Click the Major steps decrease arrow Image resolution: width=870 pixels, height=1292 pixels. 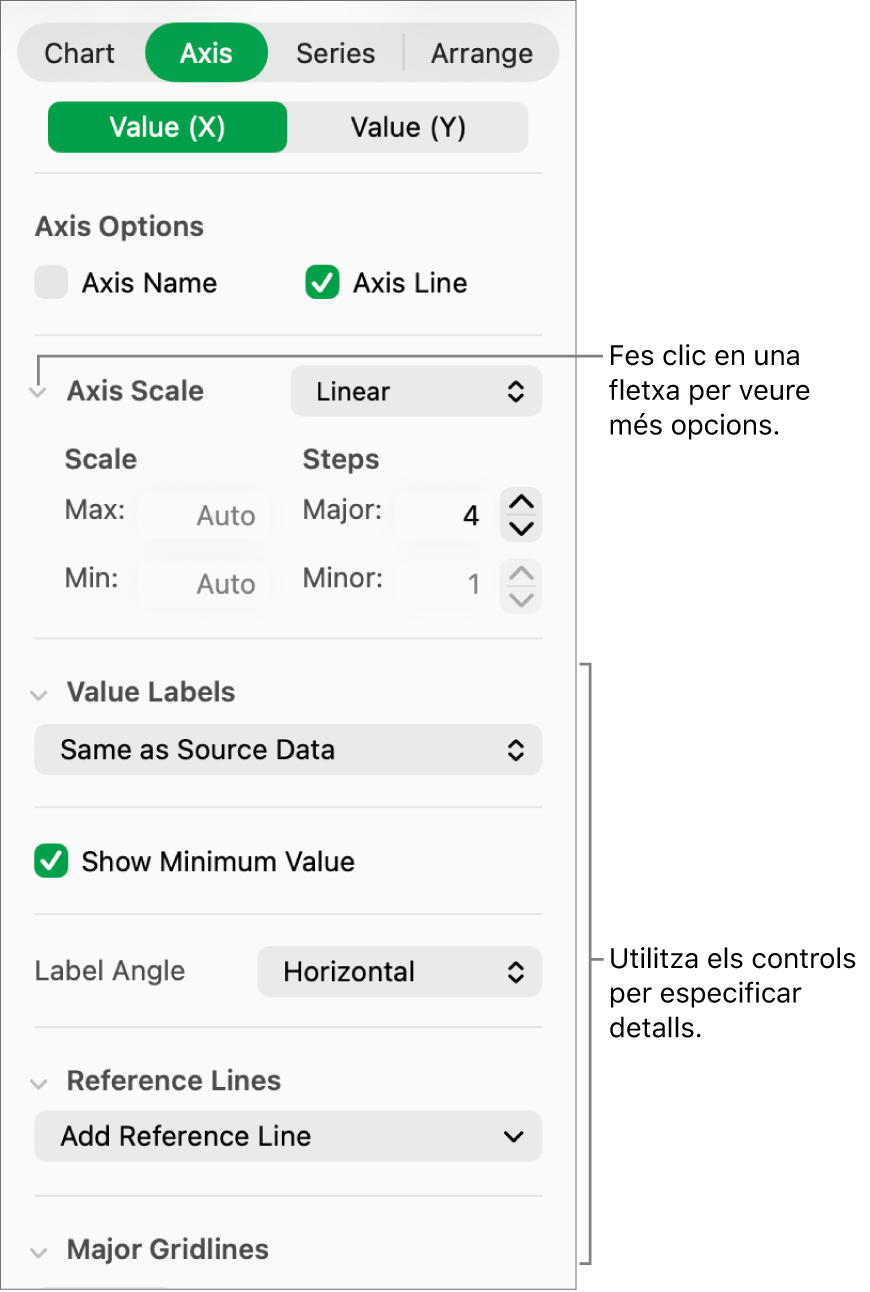click(523, 529)
